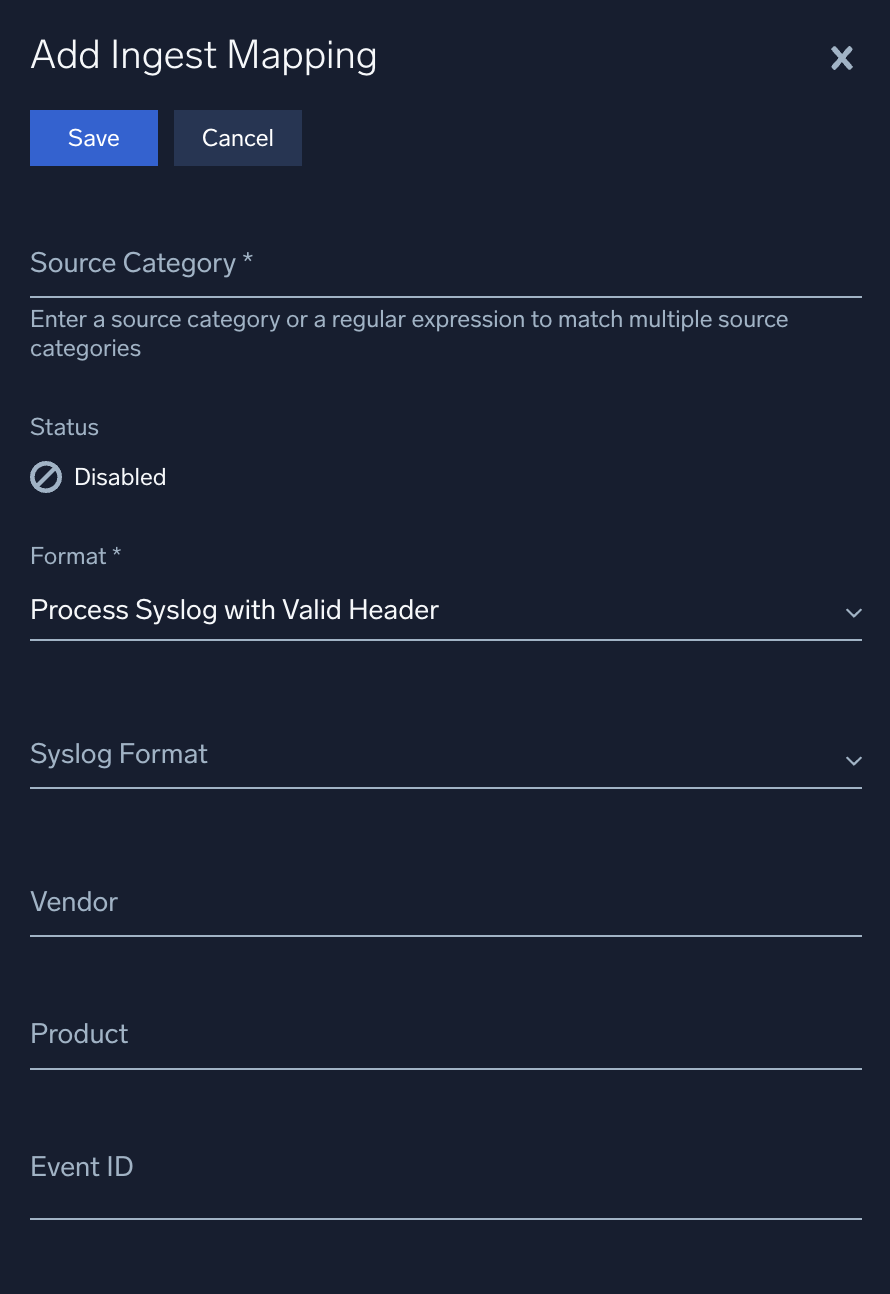This screenshot has width=890, height=1294.
Task: Cancel the ingest mapping creation
Action: (237, 138)
